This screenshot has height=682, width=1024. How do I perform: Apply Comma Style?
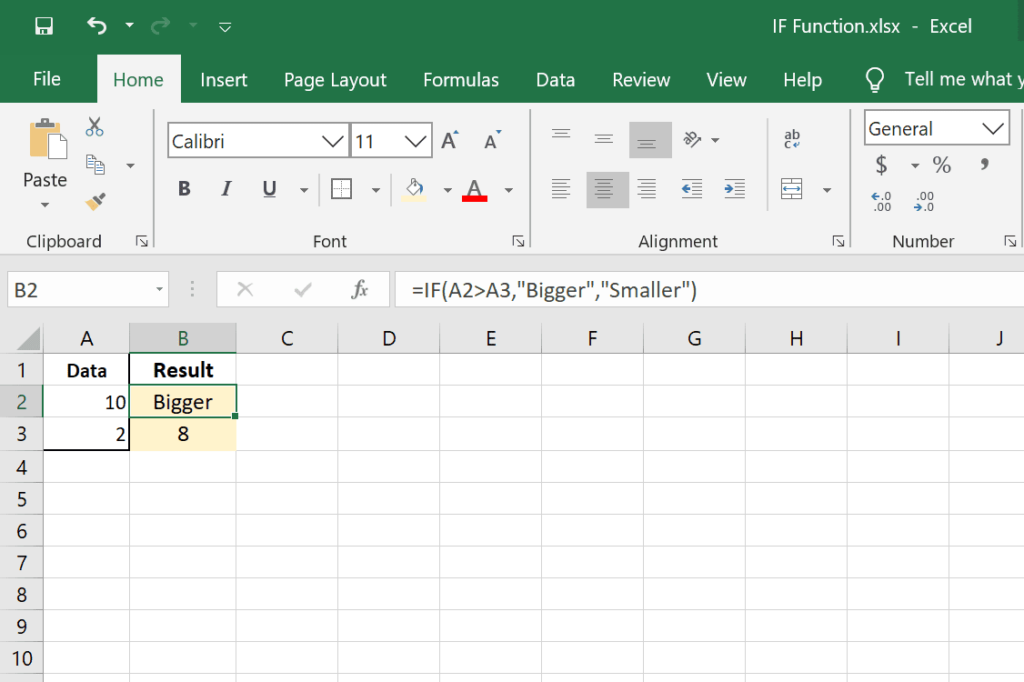click(984, 165)
